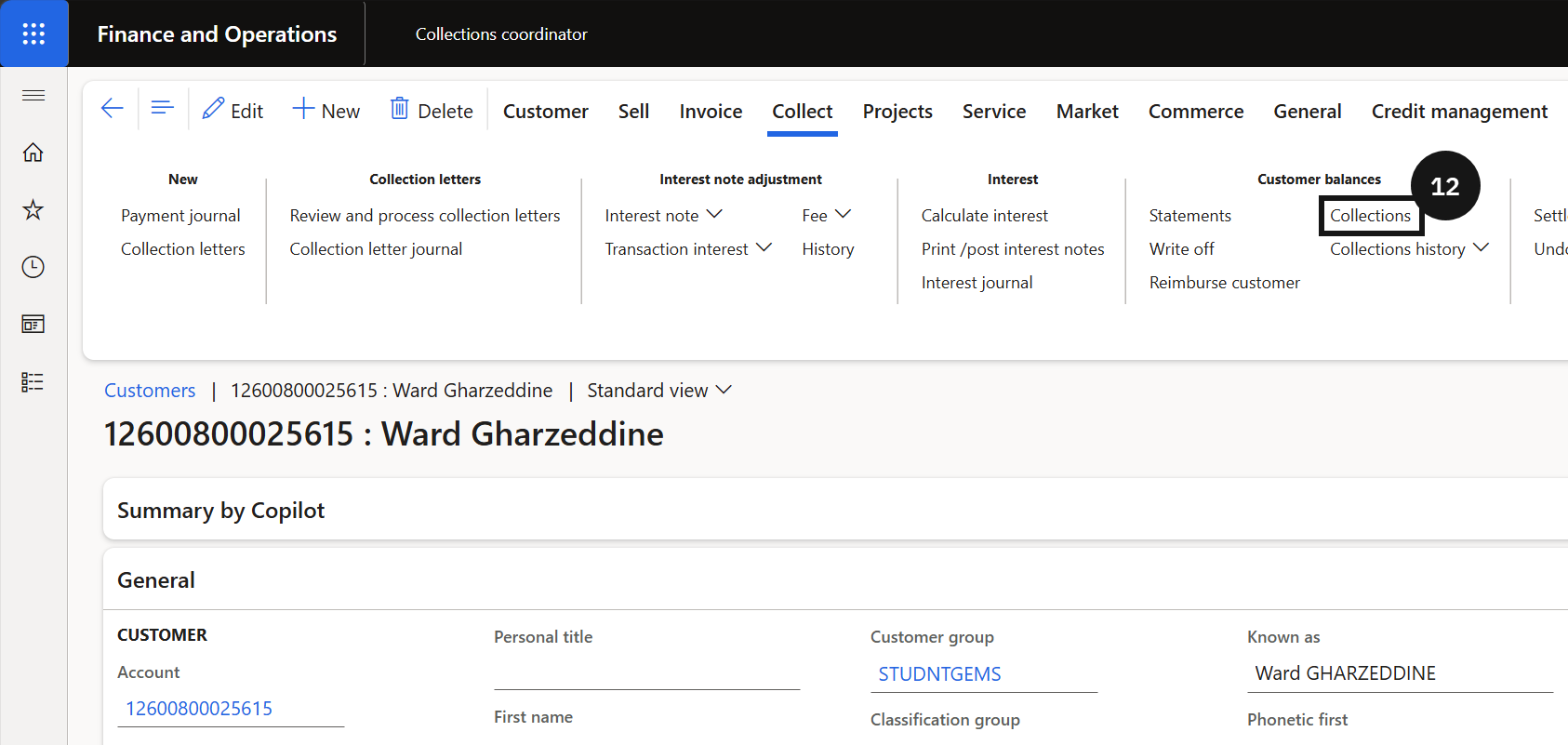
Task: Open the Service tab
Action: (x=994, y=112)
